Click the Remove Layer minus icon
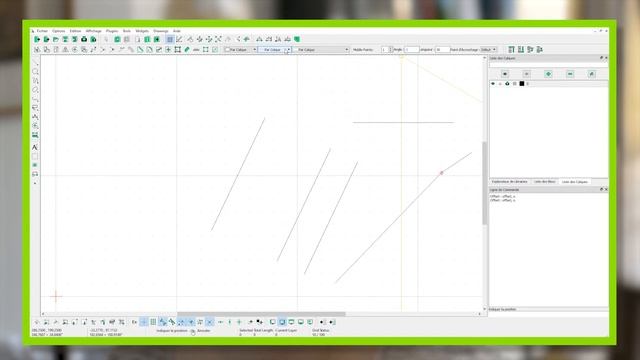The width and height of the screenshot is (640, 360). (x=570, y=74)
